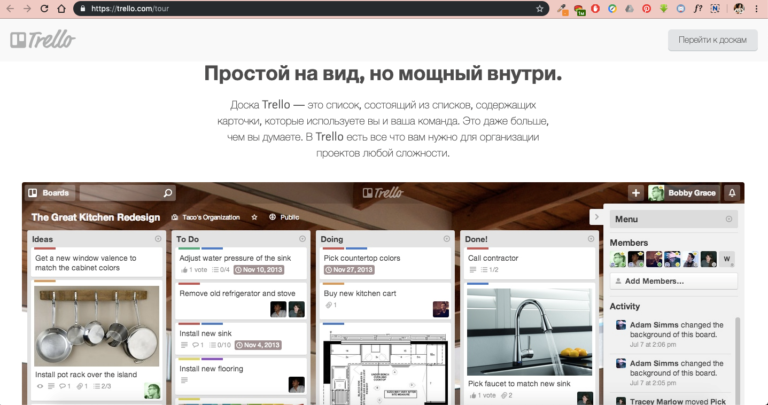Click the plus create icon in board header
The height and width of the screenshot is (405, 768).
636,193
